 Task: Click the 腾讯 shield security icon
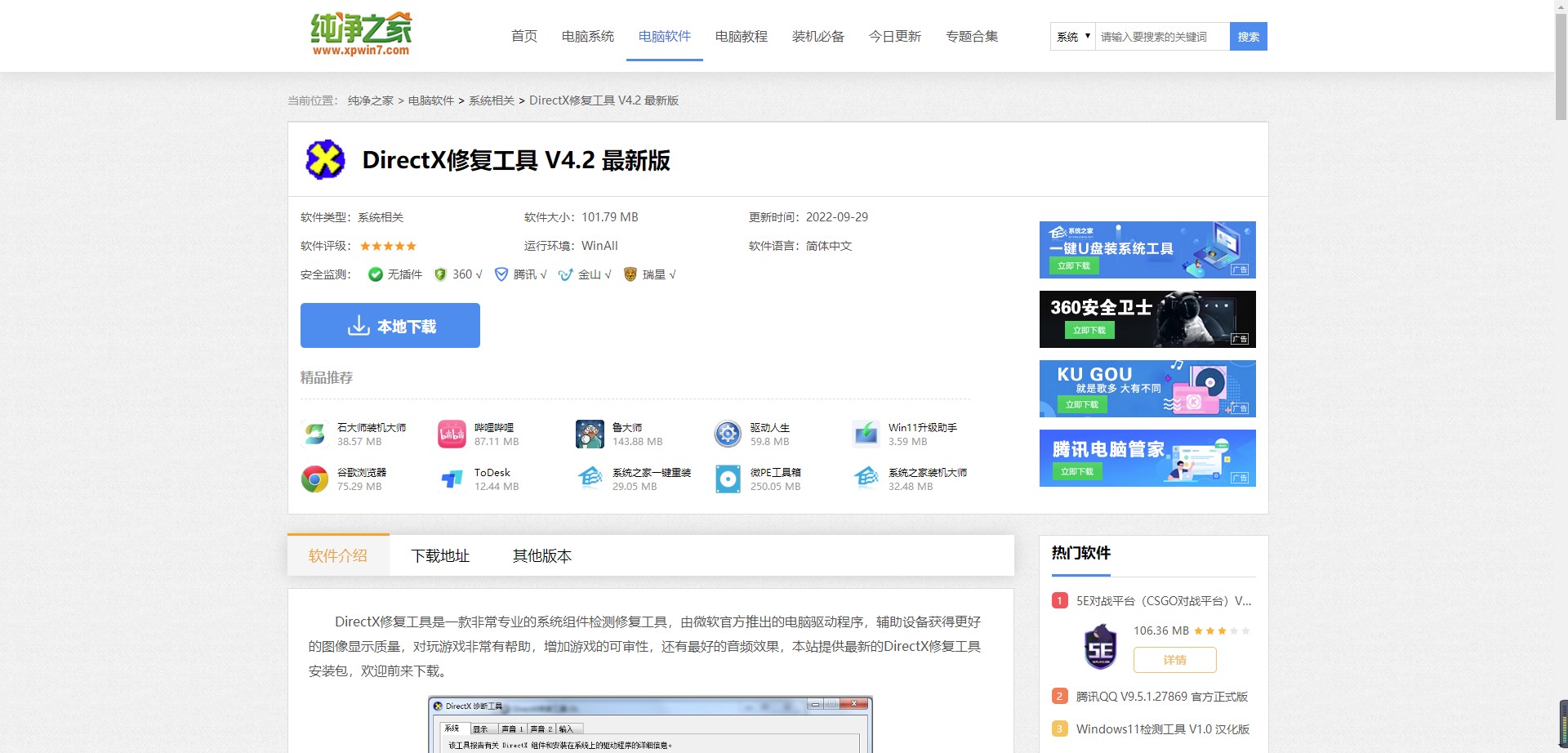click(501, 274)
